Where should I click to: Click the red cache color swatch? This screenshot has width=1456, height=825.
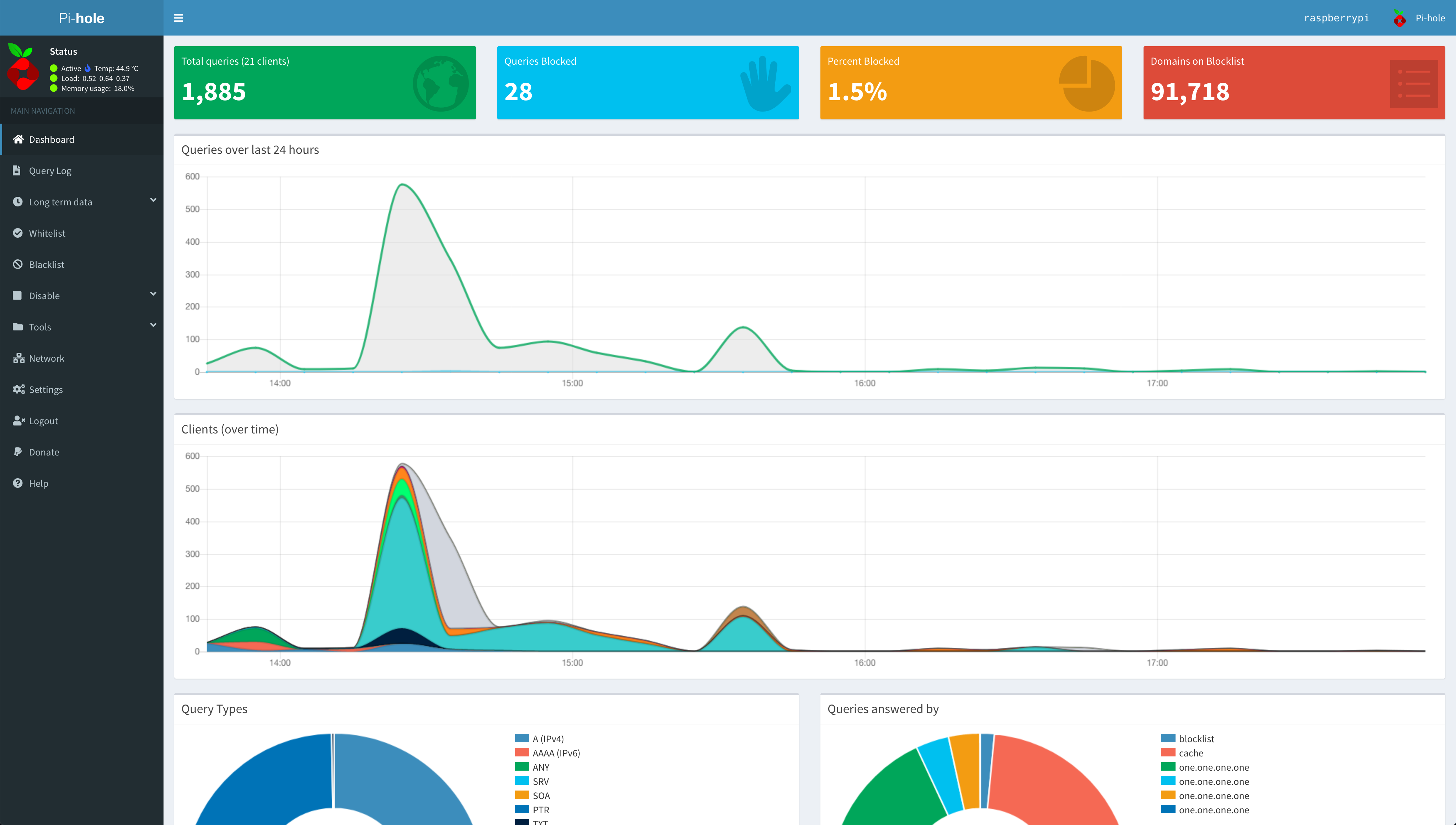(1168, 752)
